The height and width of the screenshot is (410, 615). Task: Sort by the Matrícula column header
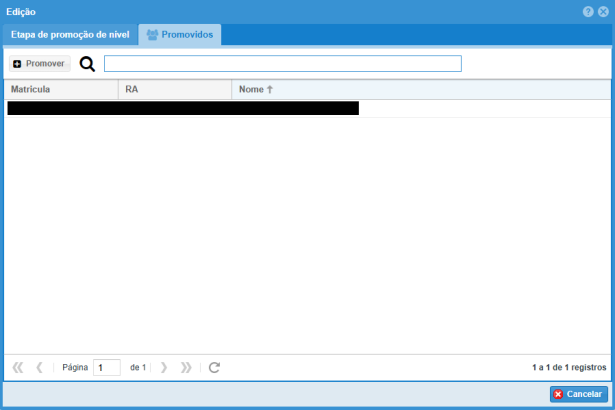point(60,89)
